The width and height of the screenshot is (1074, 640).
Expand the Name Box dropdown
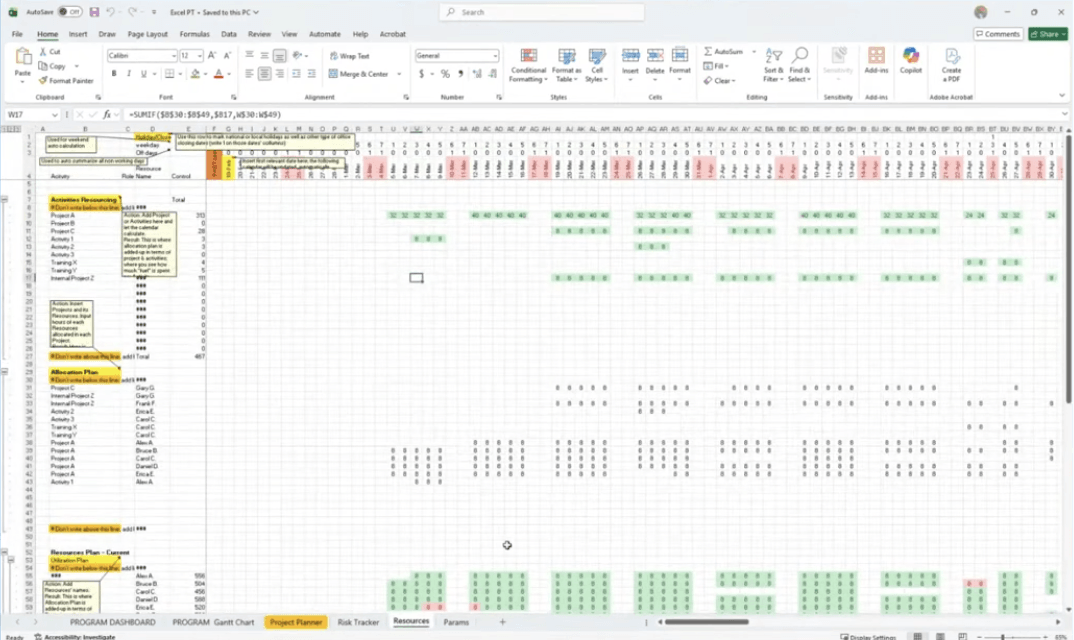click(54, 114)
